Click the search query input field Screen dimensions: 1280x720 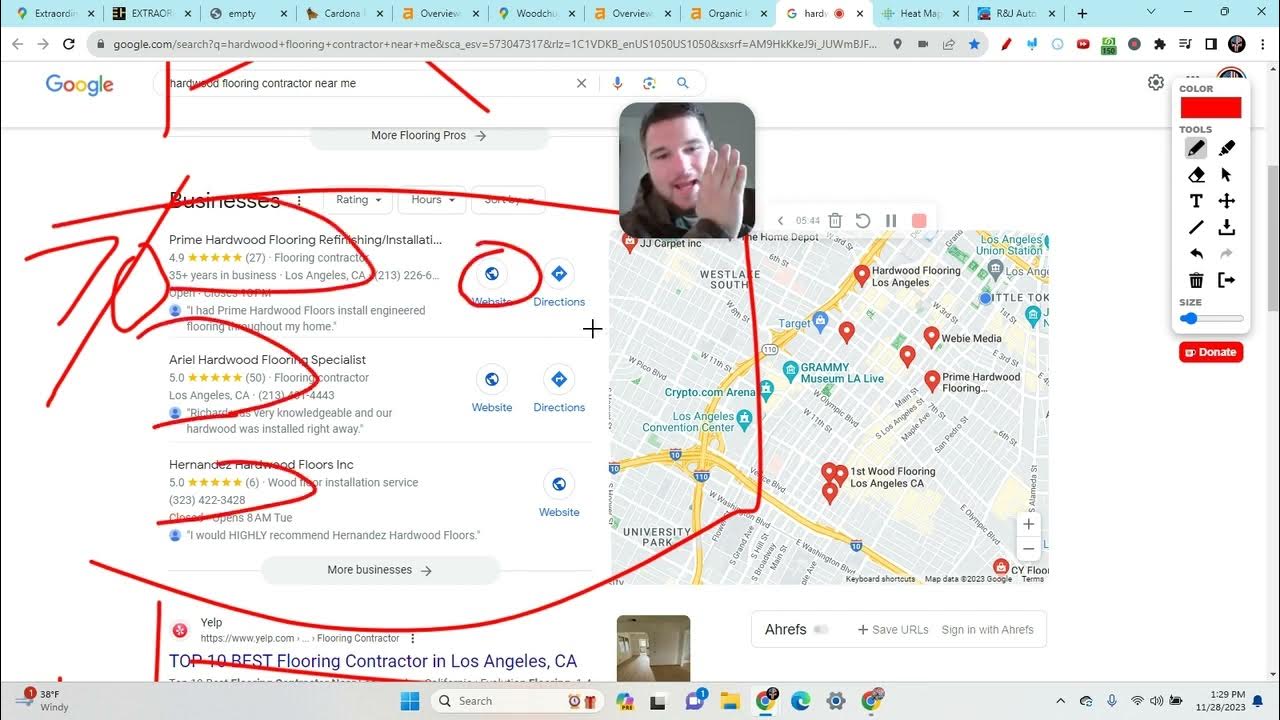click(365, 83)
